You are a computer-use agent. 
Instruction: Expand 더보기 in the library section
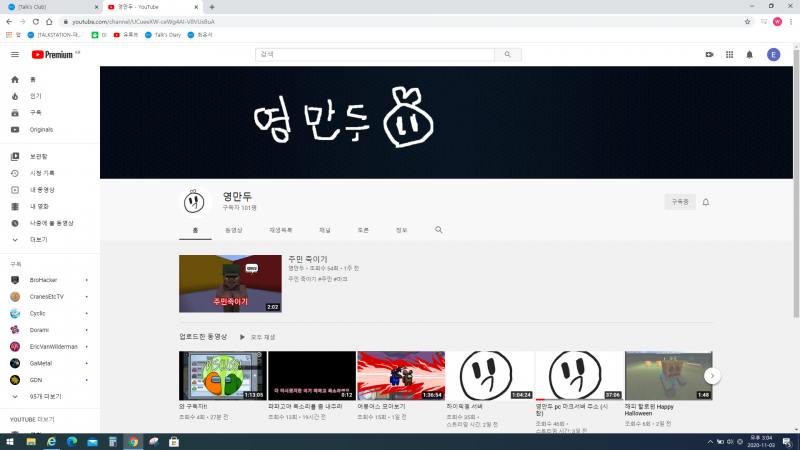coord(38,240)
